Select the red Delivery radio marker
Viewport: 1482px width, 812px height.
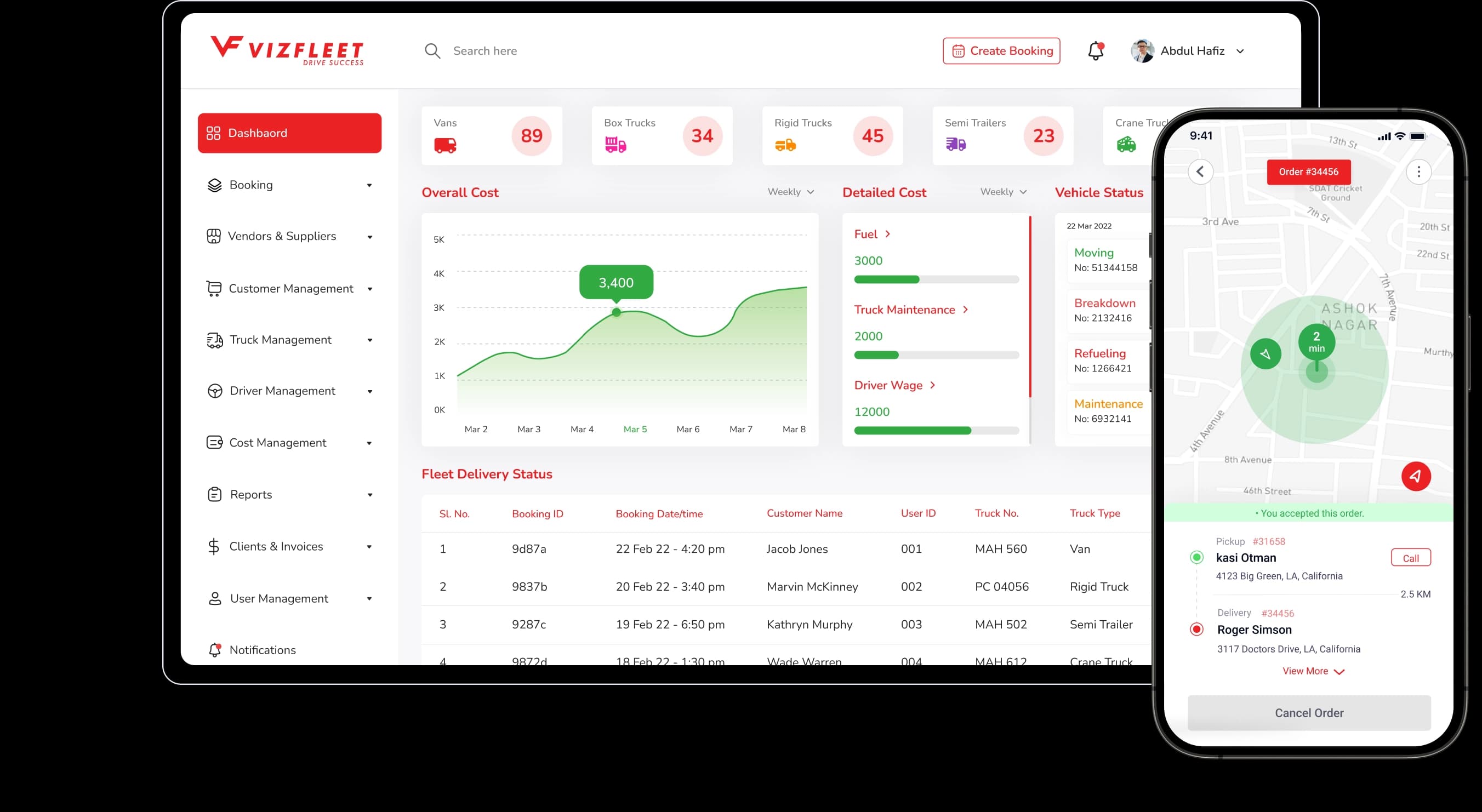coord(1196,629)
